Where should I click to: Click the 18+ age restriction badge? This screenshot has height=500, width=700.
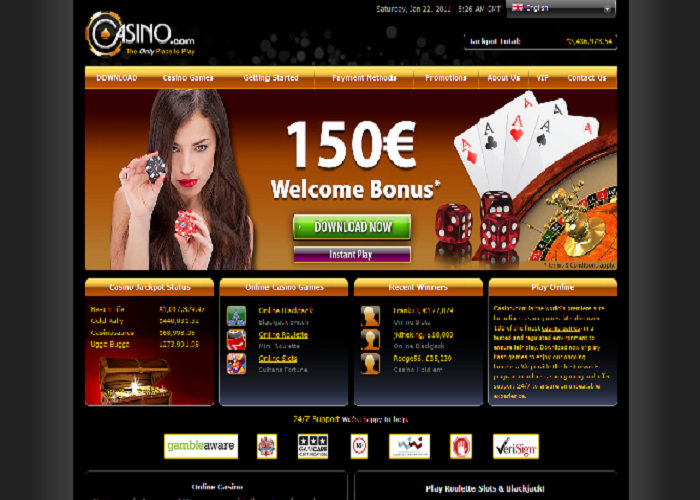click(359, 446)
